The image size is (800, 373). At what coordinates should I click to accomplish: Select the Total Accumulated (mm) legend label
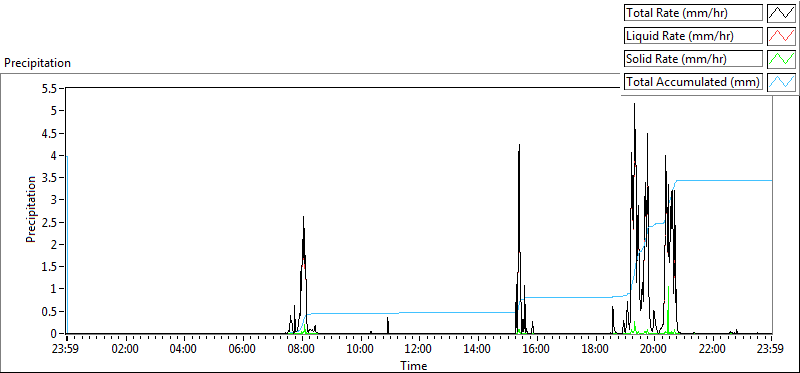693,82
